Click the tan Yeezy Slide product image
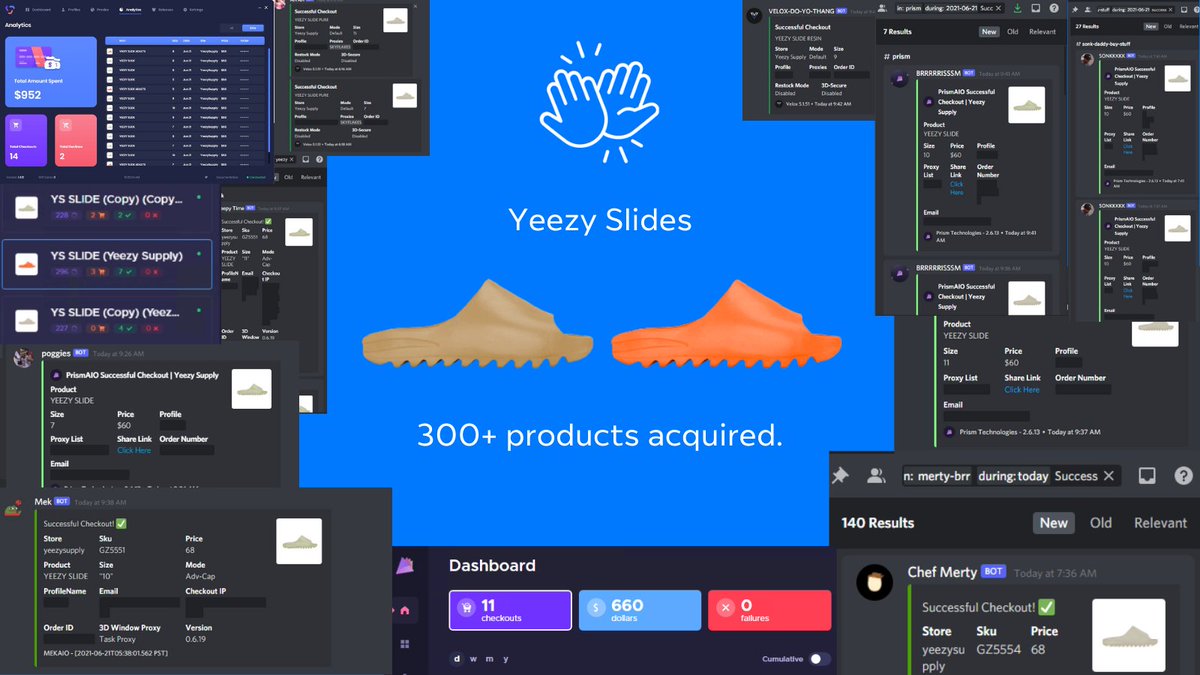This screenshot has width=1200, height=675. (x=478, y=322)
